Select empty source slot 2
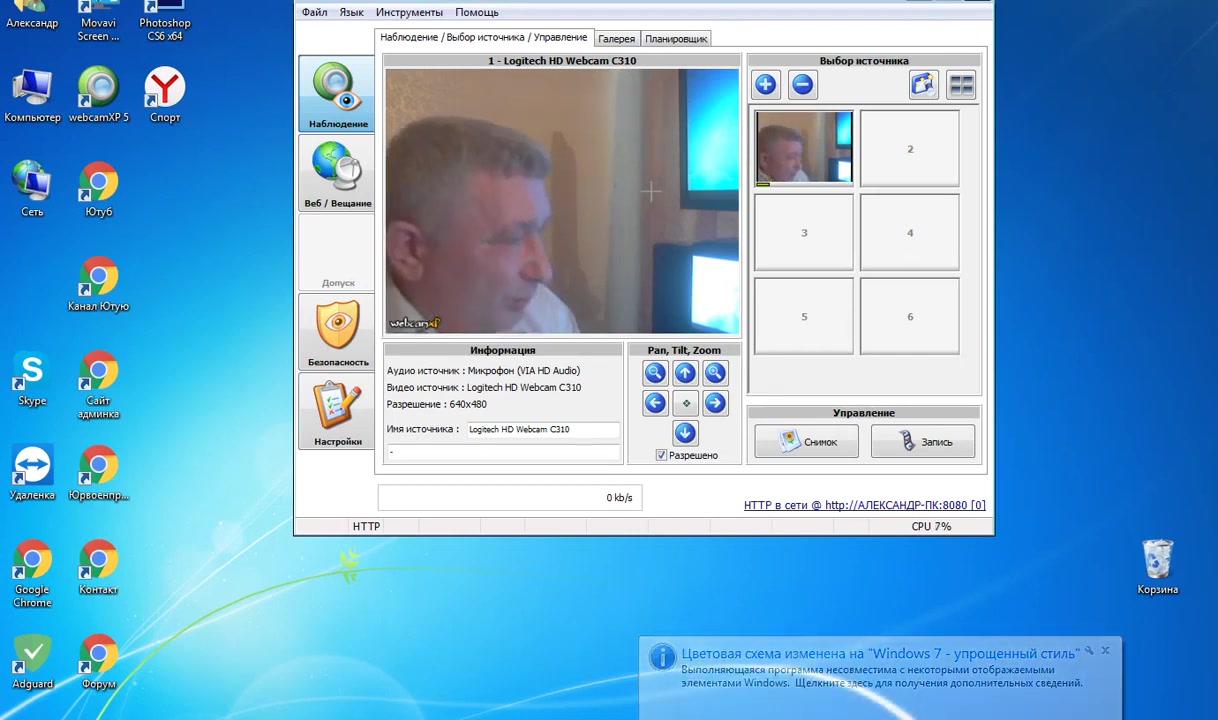The image size is (1218, 720). click(910, 149)
